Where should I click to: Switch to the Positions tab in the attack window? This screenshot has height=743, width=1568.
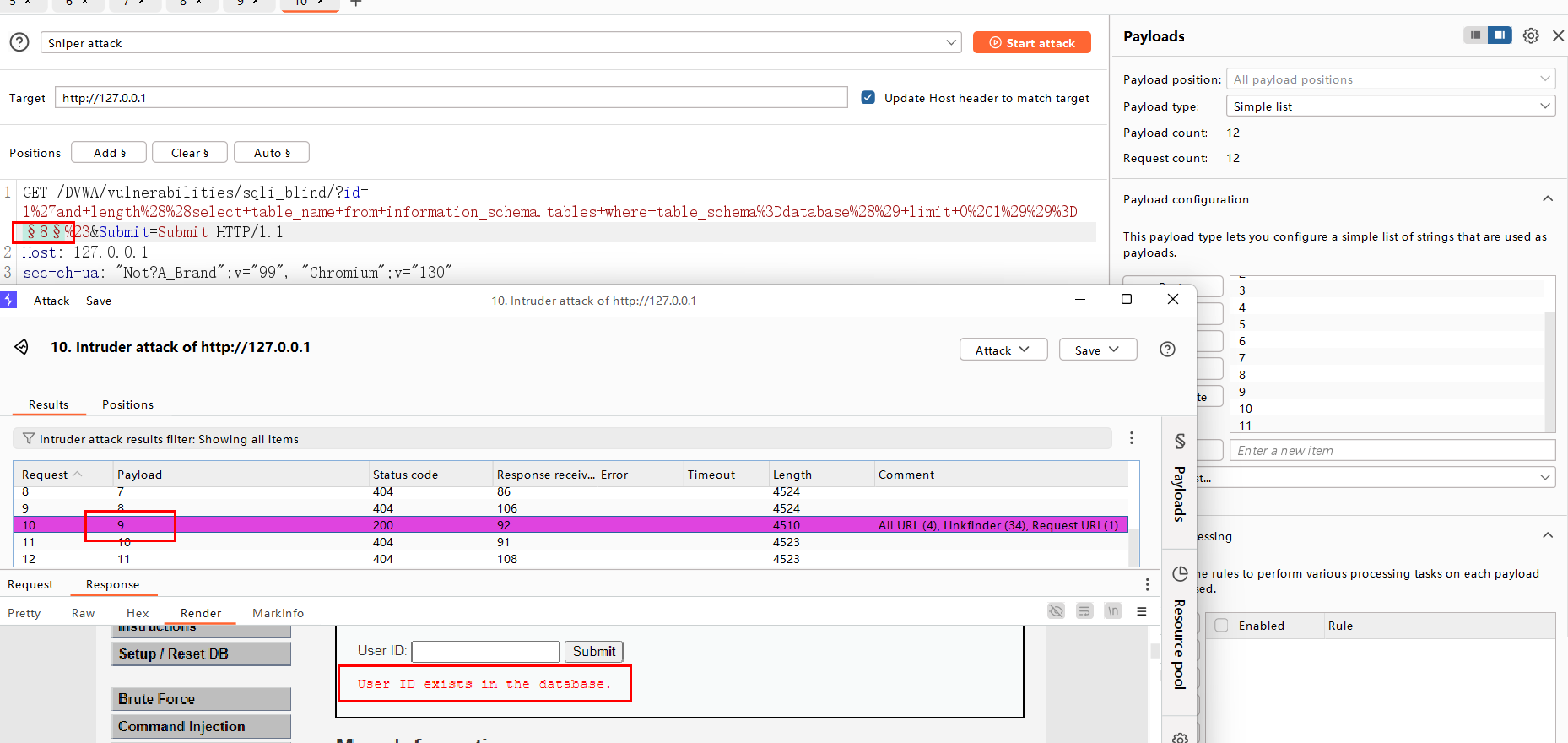pos(128,404)
